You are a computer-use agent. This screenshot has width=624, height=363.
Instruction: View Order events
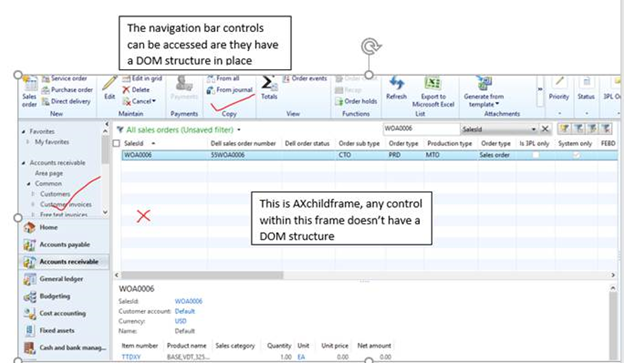coord(304,78)
